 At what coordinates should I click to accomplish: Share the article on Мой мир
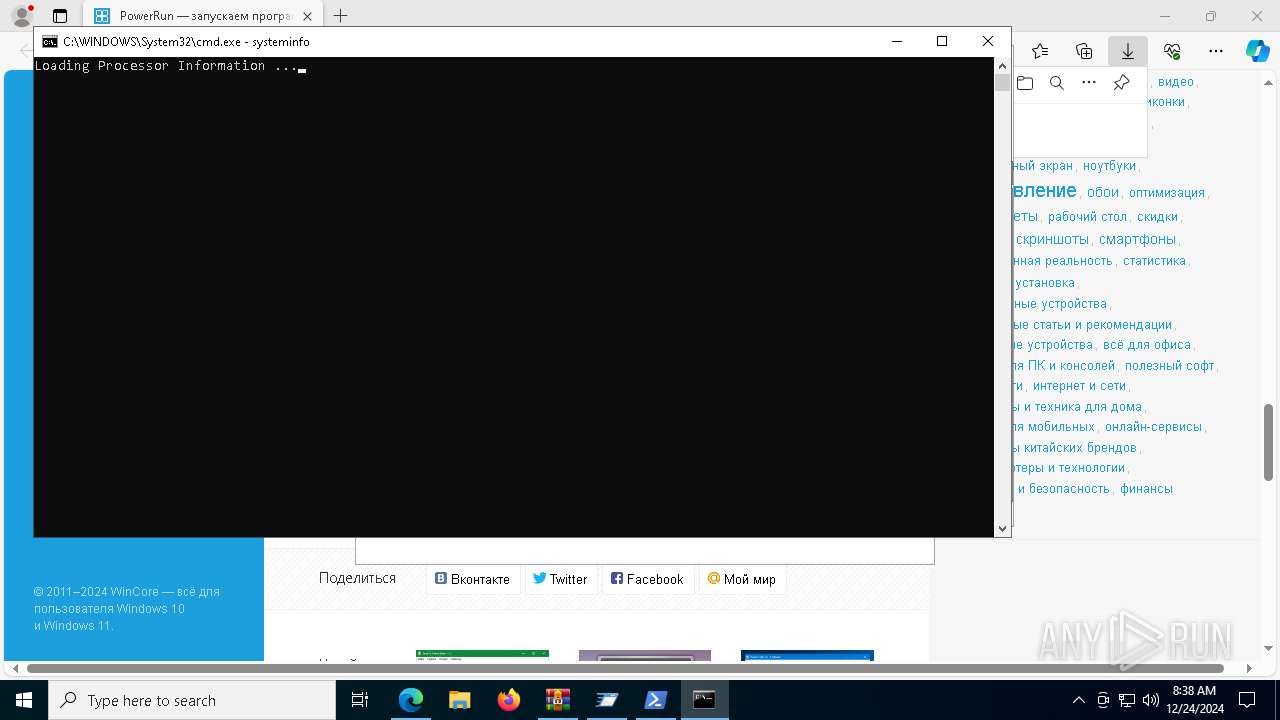click(742, 579)
